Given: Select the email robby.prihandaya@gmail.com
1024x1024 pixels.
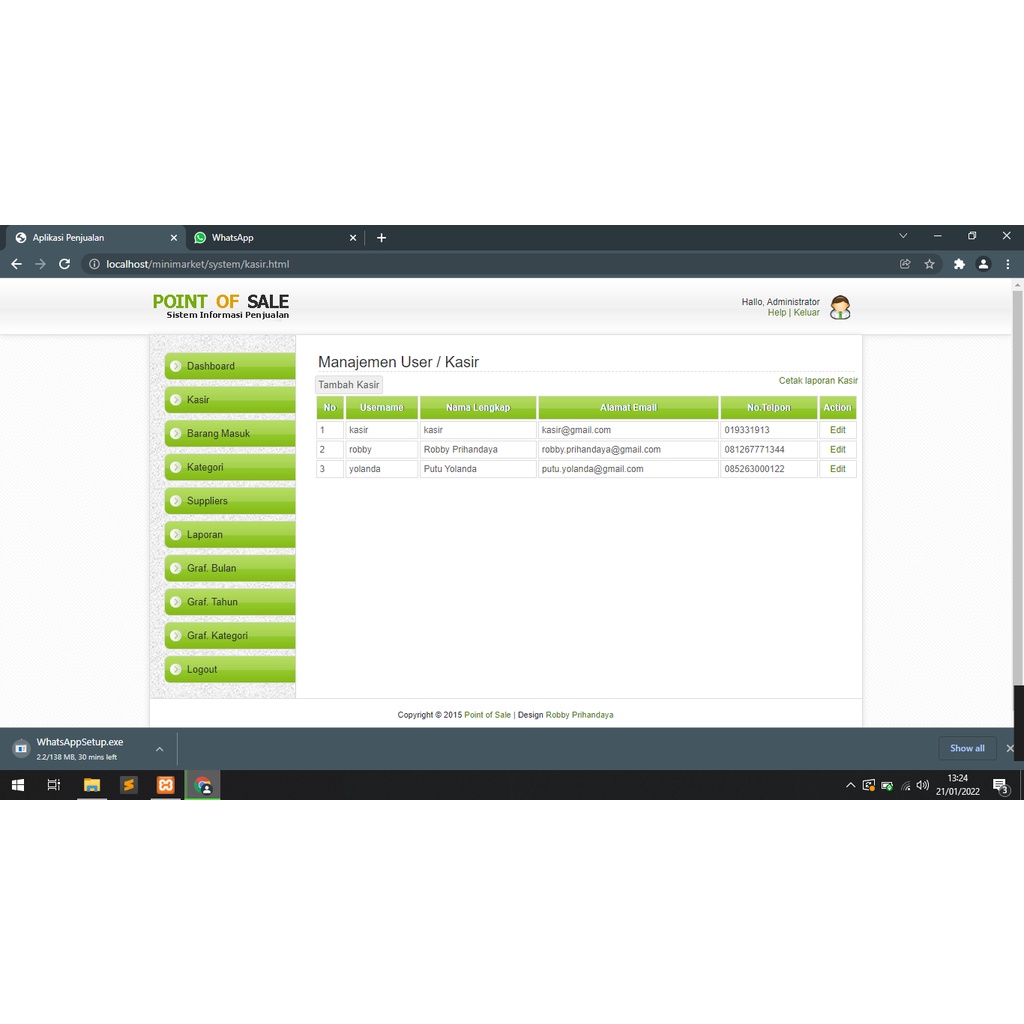Looking at the screenshot, I should (601, 449).
